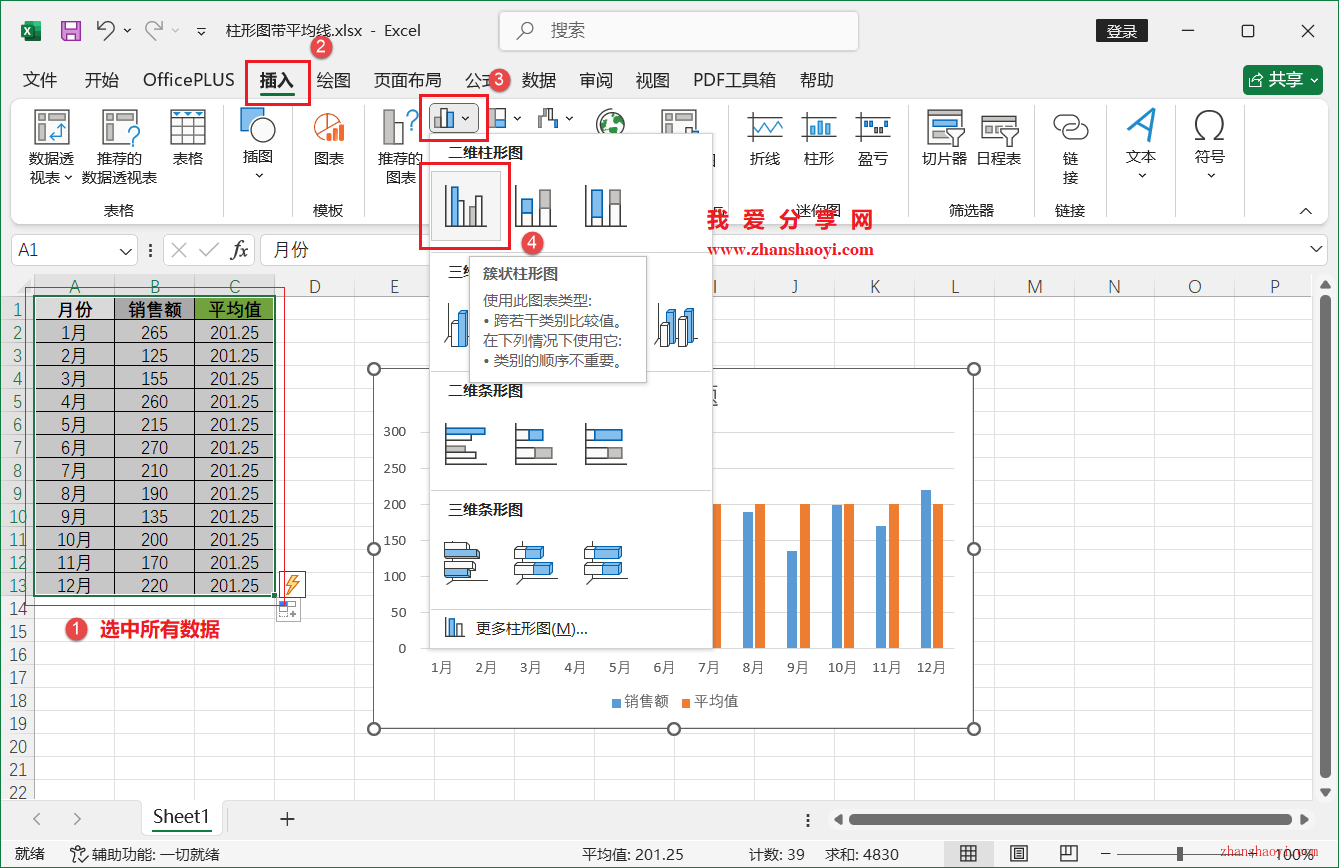Image resolution: width=1339 pixels, height=868 pixels.
Task: Select the 2D stacked bar chart icon
Action: (536, 444)
